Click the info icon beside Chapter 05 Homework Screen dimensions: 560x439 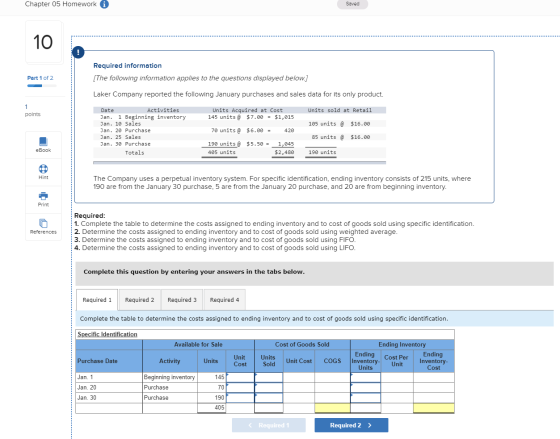tap(104, 4)
